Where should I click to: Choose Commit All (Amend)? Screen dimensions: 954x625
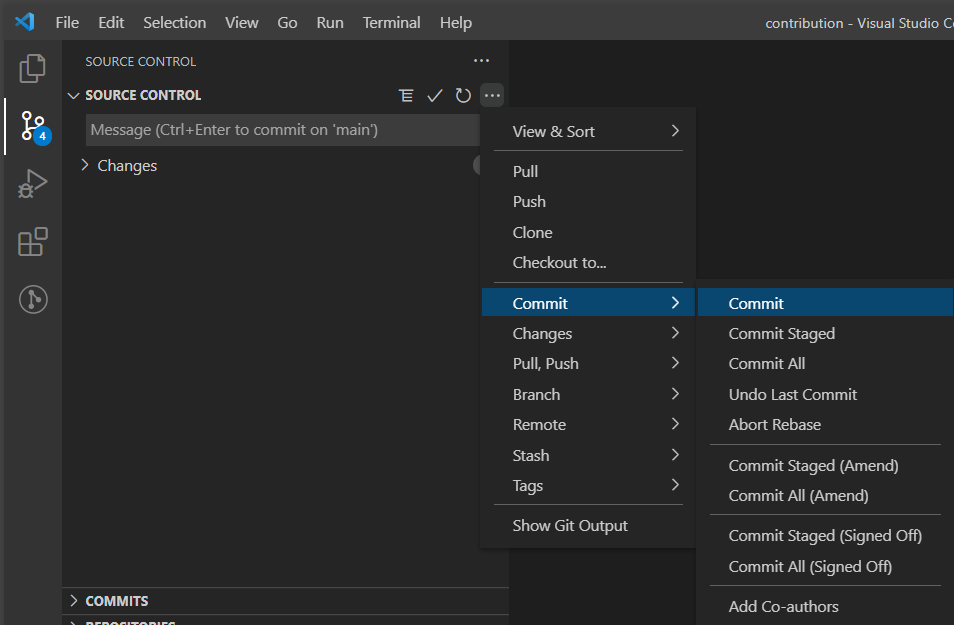[x=826, y=495]
